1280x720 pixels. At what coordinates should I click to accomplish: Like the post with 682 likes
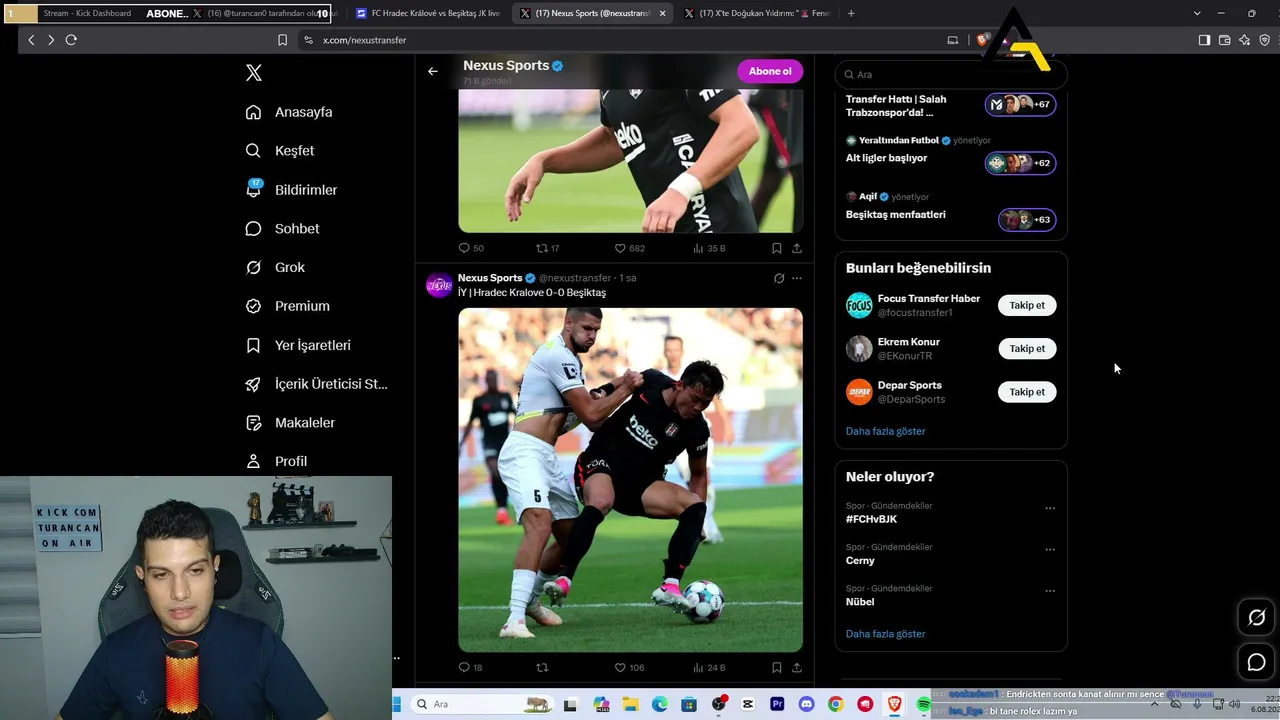click(629, 248)
